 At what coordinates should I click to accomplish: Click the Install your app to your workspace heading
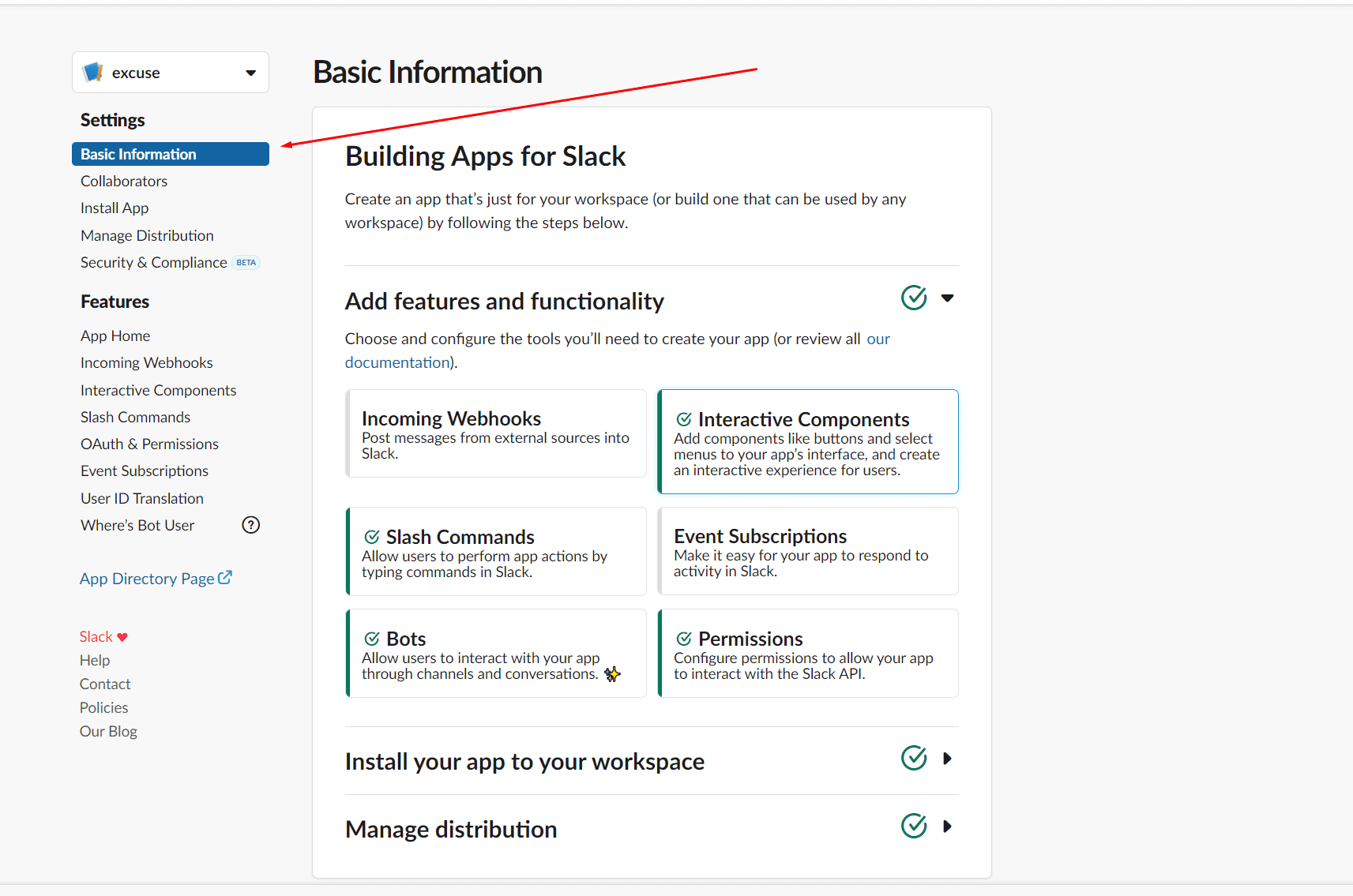click(x=524, y=762)
